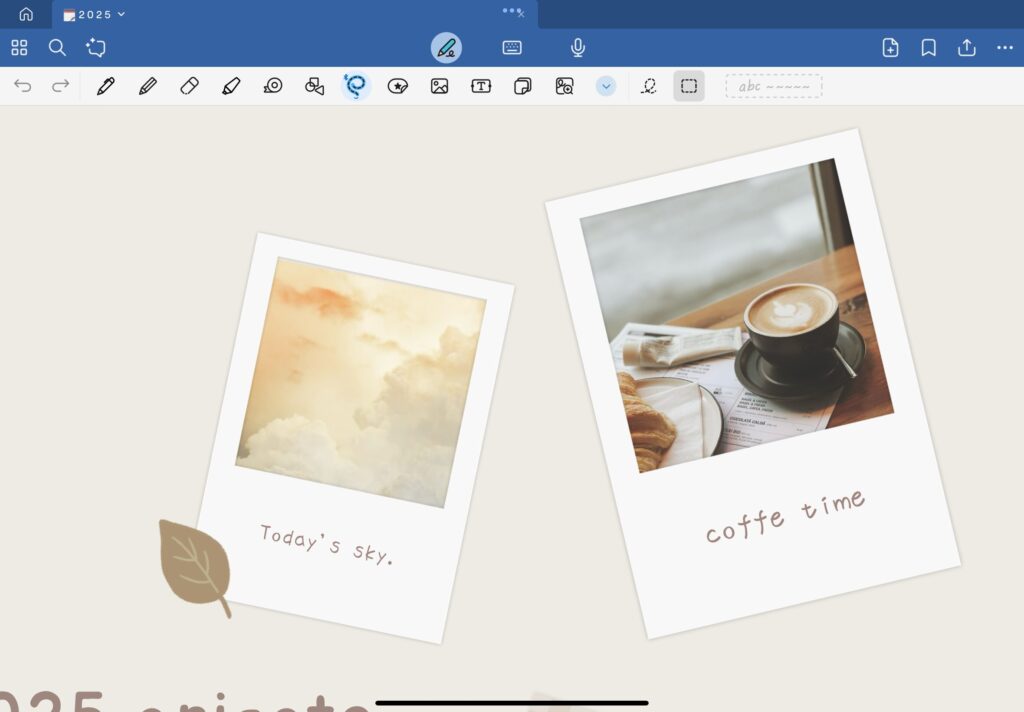Select the Lasso tool

coord(356,86)
